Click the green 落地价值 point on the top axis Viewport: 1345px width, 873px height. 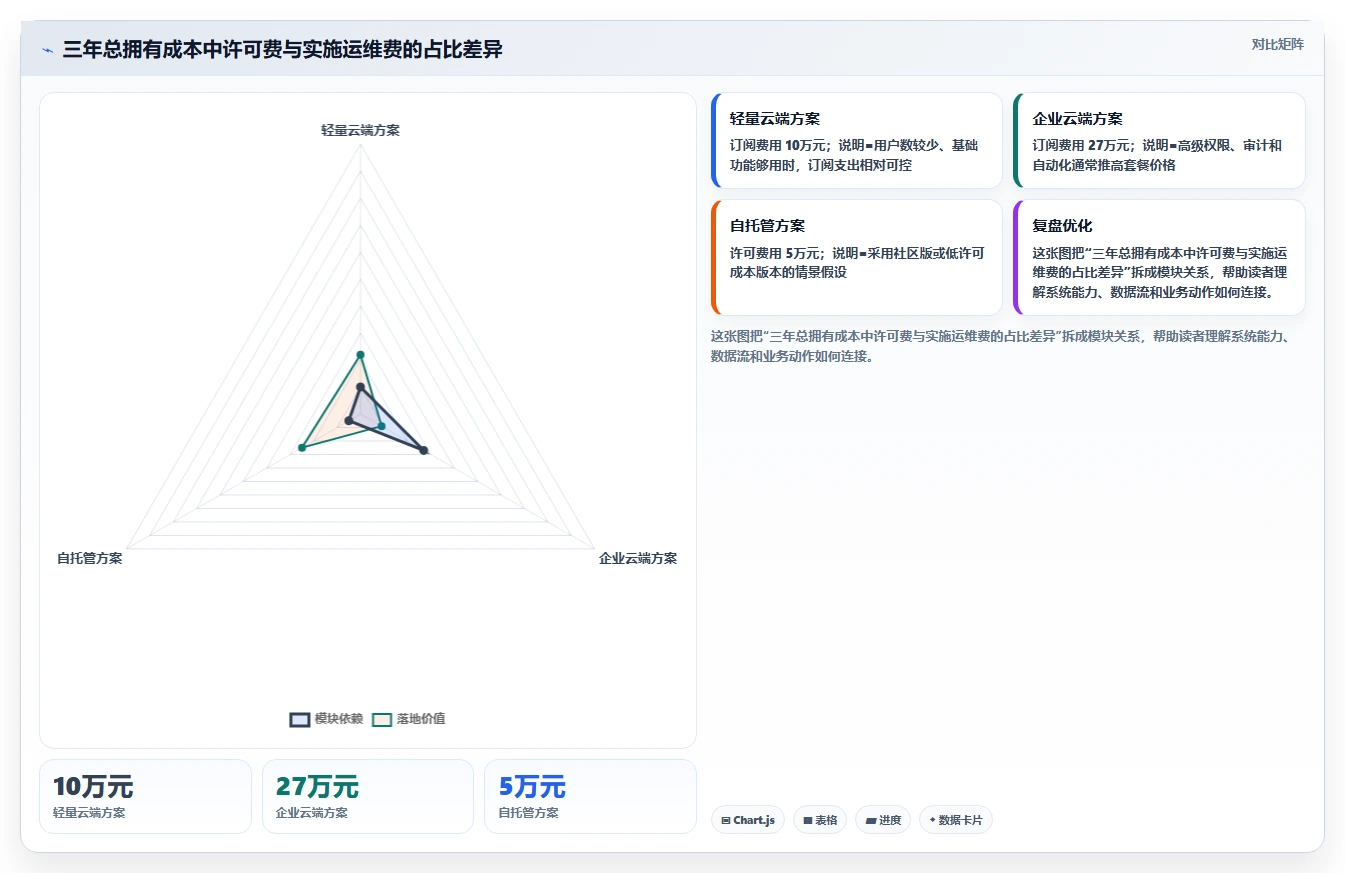click(x=361, y=354)
